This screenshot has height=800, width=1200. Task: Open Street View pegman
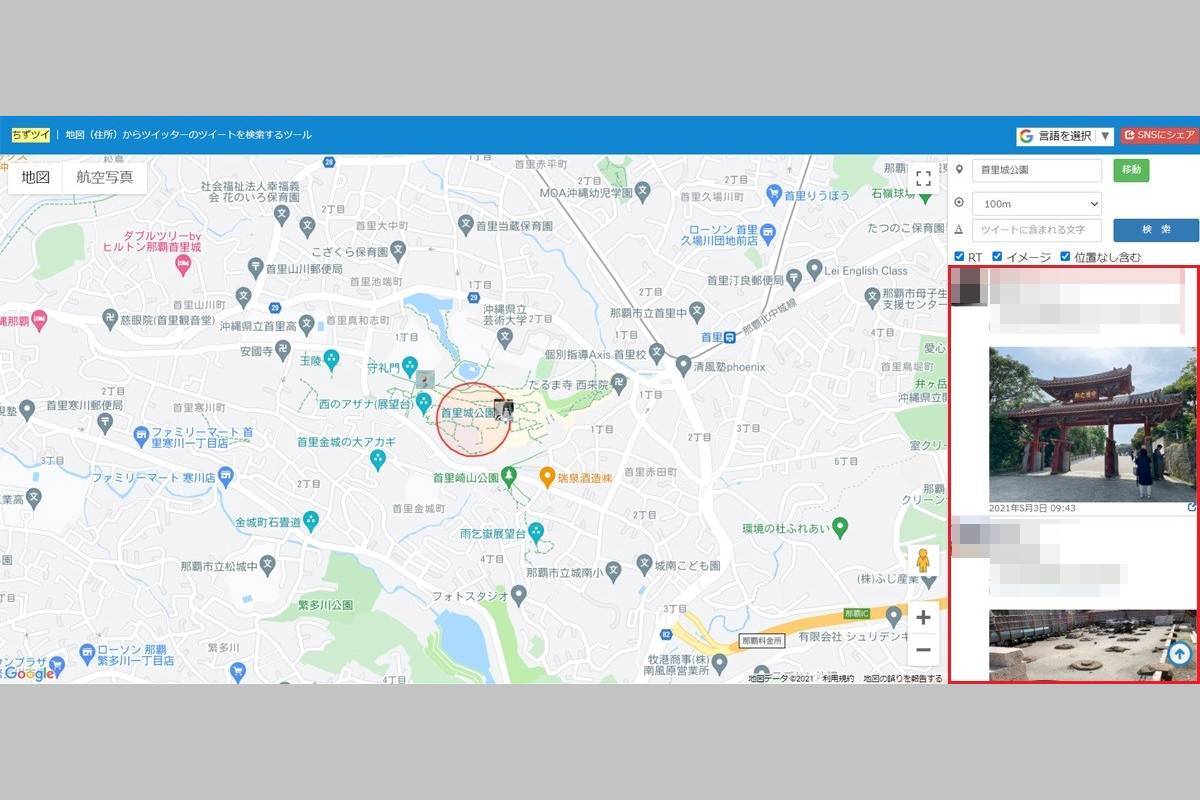click(x=923, y=561)
